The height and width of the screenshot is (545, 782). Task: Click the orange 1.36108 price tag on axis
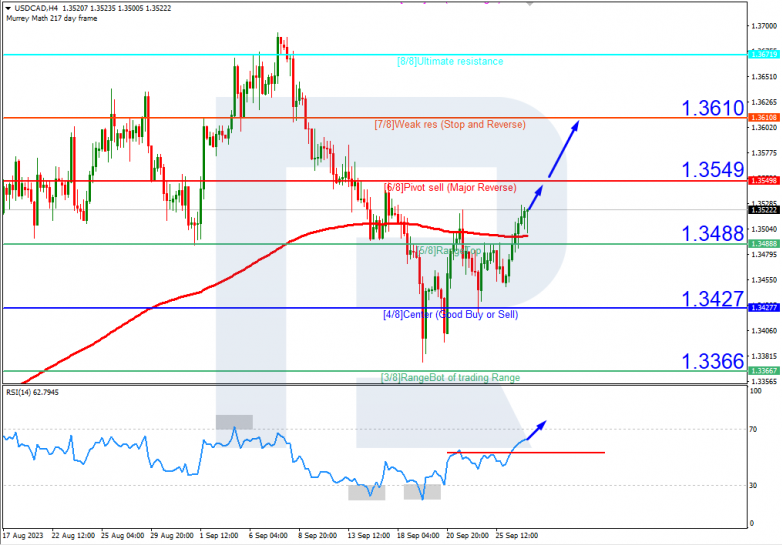click(764, 117)
